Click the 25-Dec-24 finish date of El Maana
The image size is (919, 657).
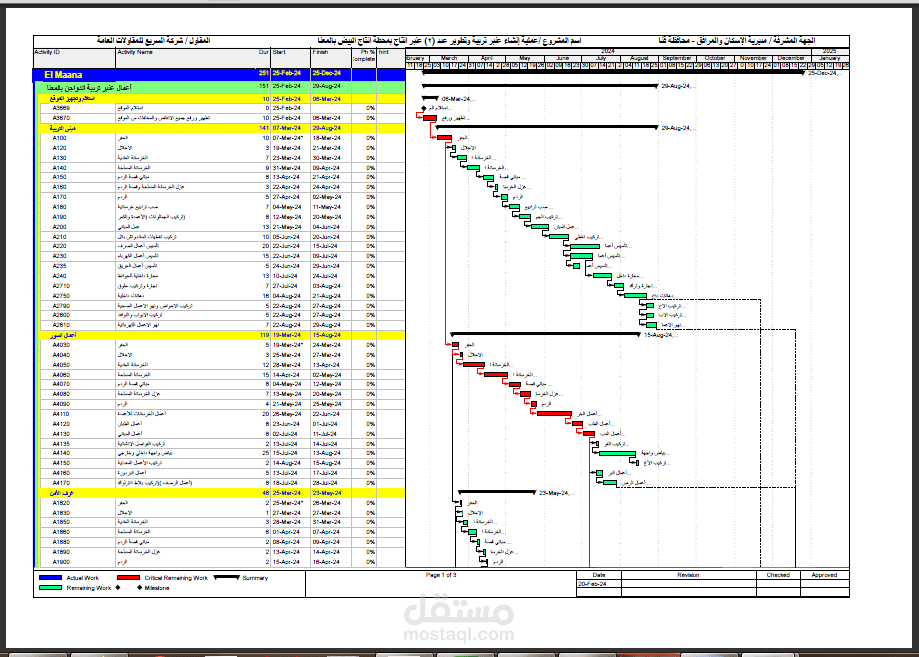(326, 73)
